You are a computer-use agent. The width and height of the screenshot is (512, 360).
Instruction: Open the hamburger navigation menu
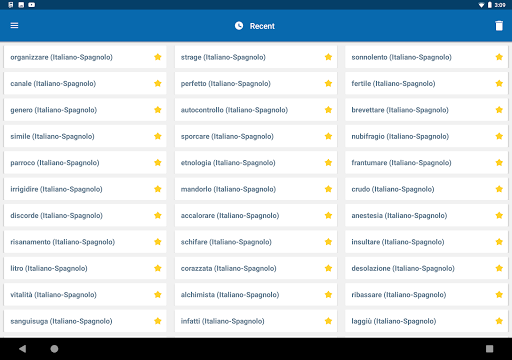click(x=14, y=26)
